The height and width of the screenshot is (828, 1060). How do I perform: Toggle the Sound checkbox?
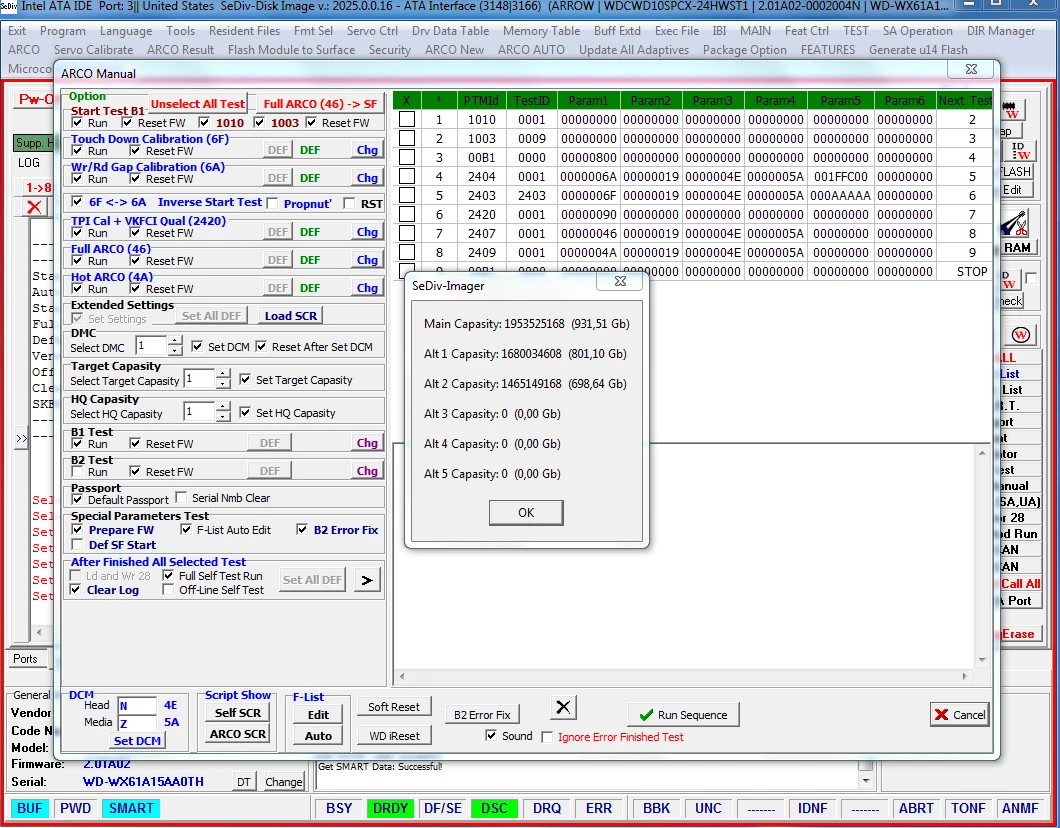pyautogui.click(x=491, y=735)
